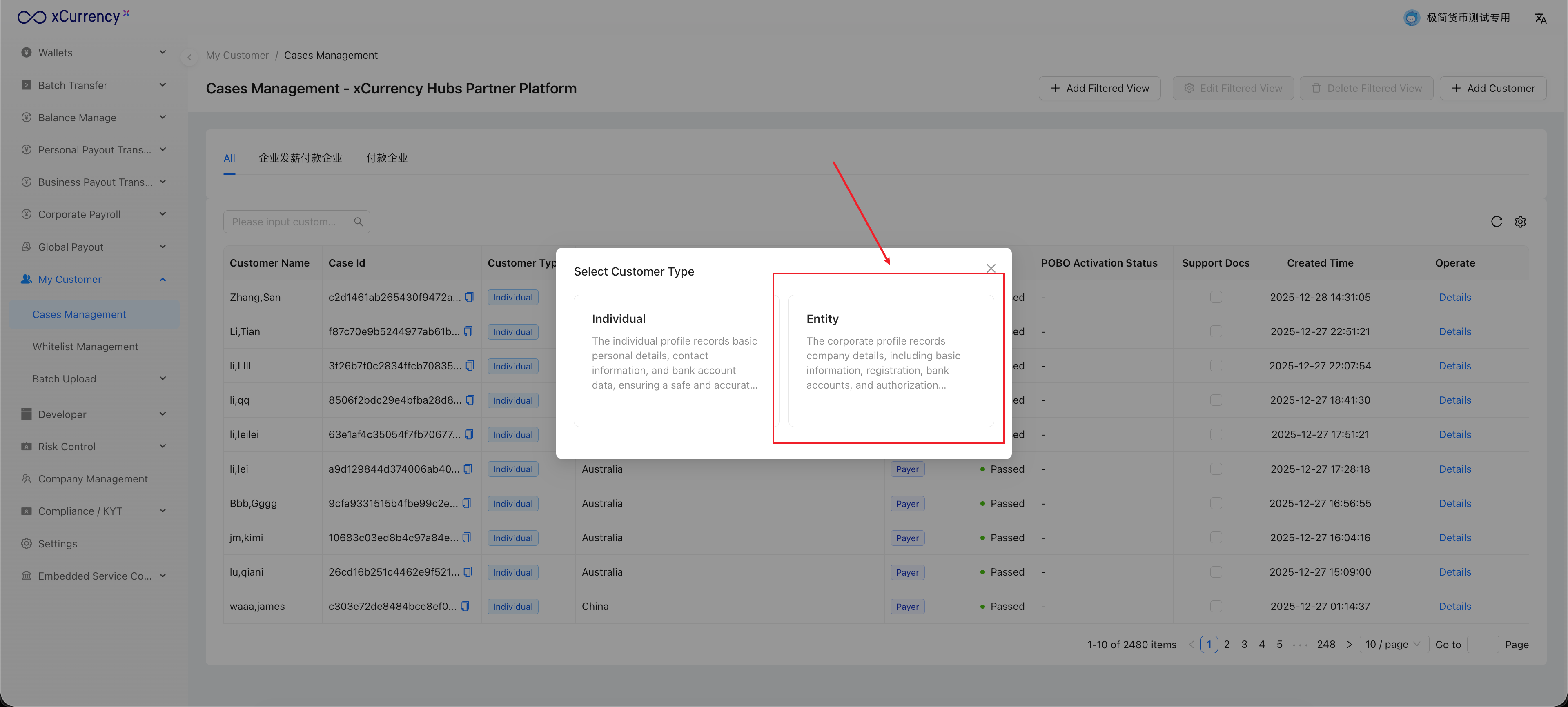Click the table refresh icon
This screenshot has width=1568, height=707.
(x=1496, y=222)
